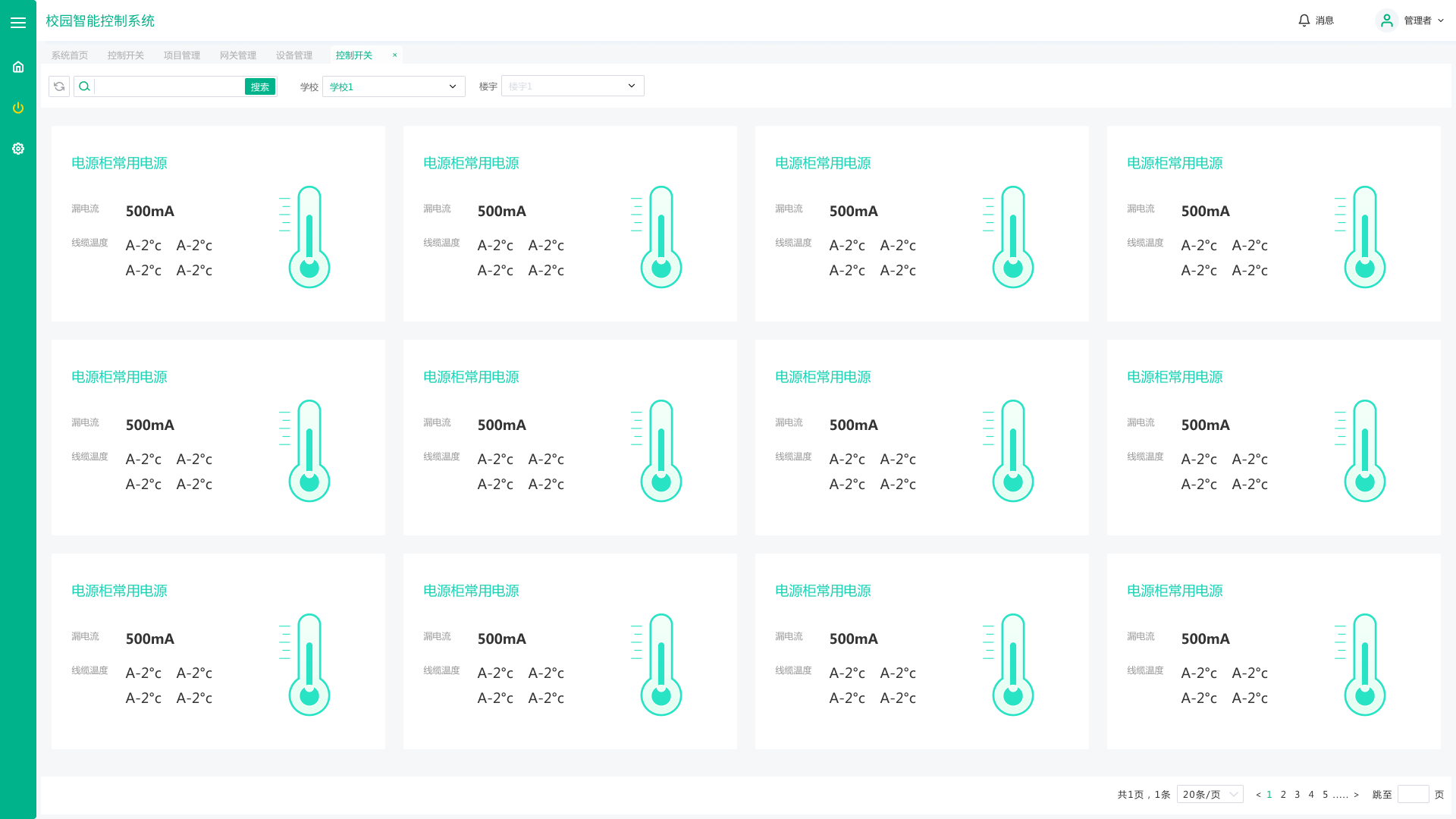The image size is (1456, 819).
Task: Switch to 设备管理 tab
Action: (294, 55)
